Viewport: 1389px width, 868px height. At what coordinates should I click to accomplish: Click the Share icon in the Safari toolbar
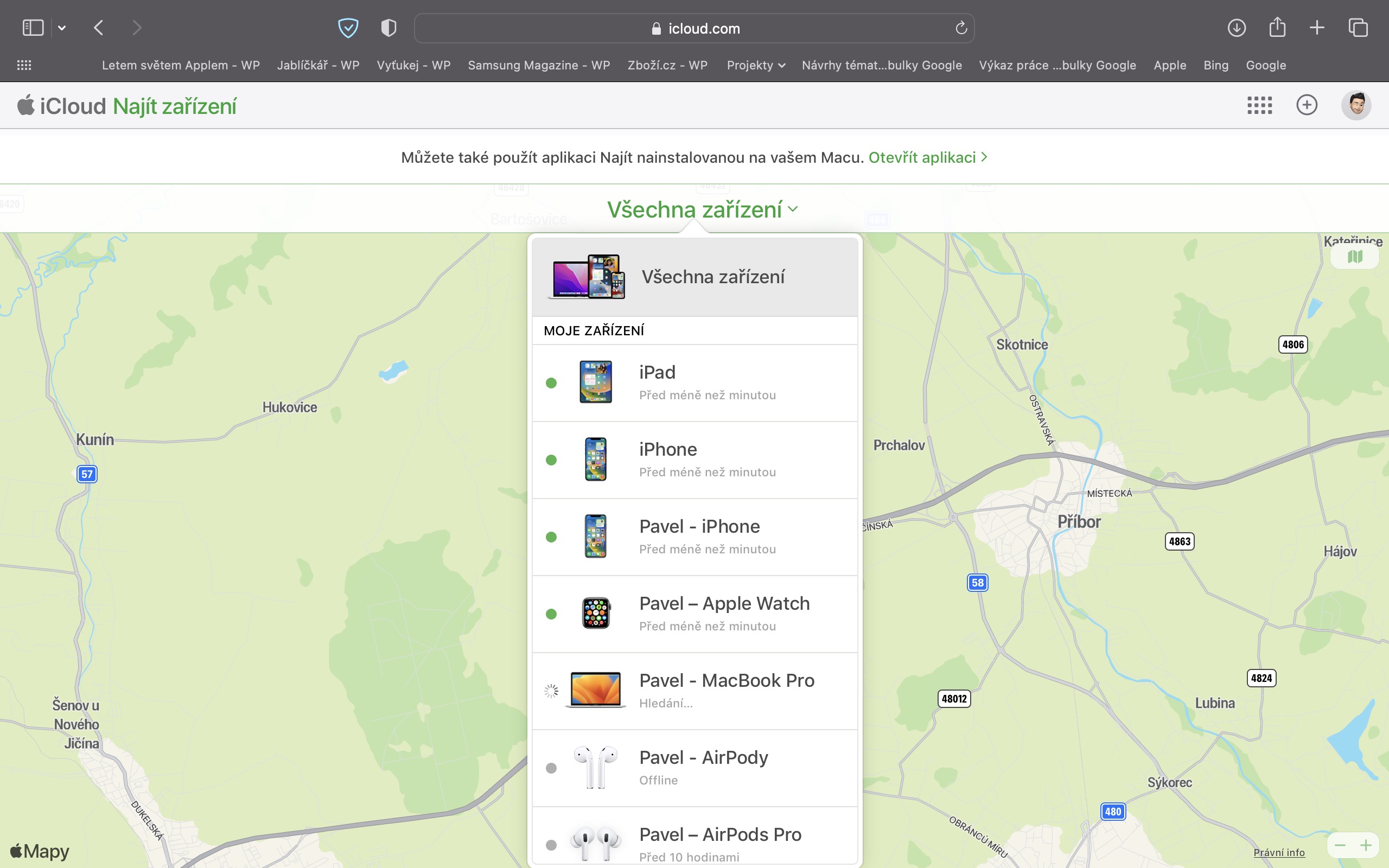click(x=1277, y=28)
